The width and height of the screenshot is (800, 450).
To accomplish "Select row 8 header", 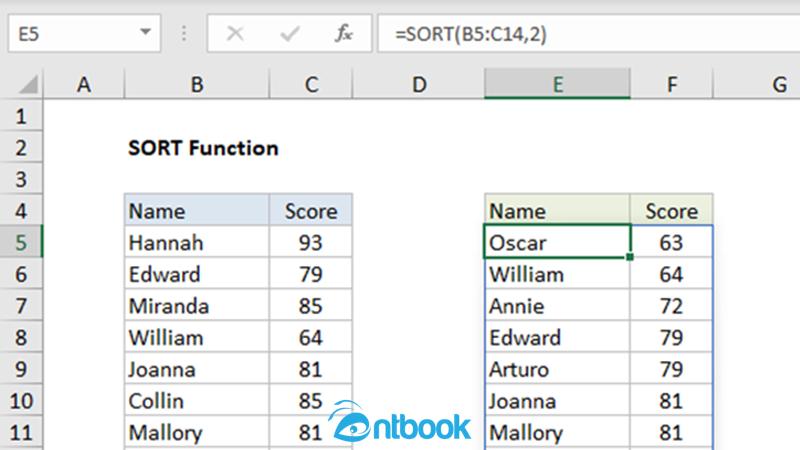I will [21, 337].
